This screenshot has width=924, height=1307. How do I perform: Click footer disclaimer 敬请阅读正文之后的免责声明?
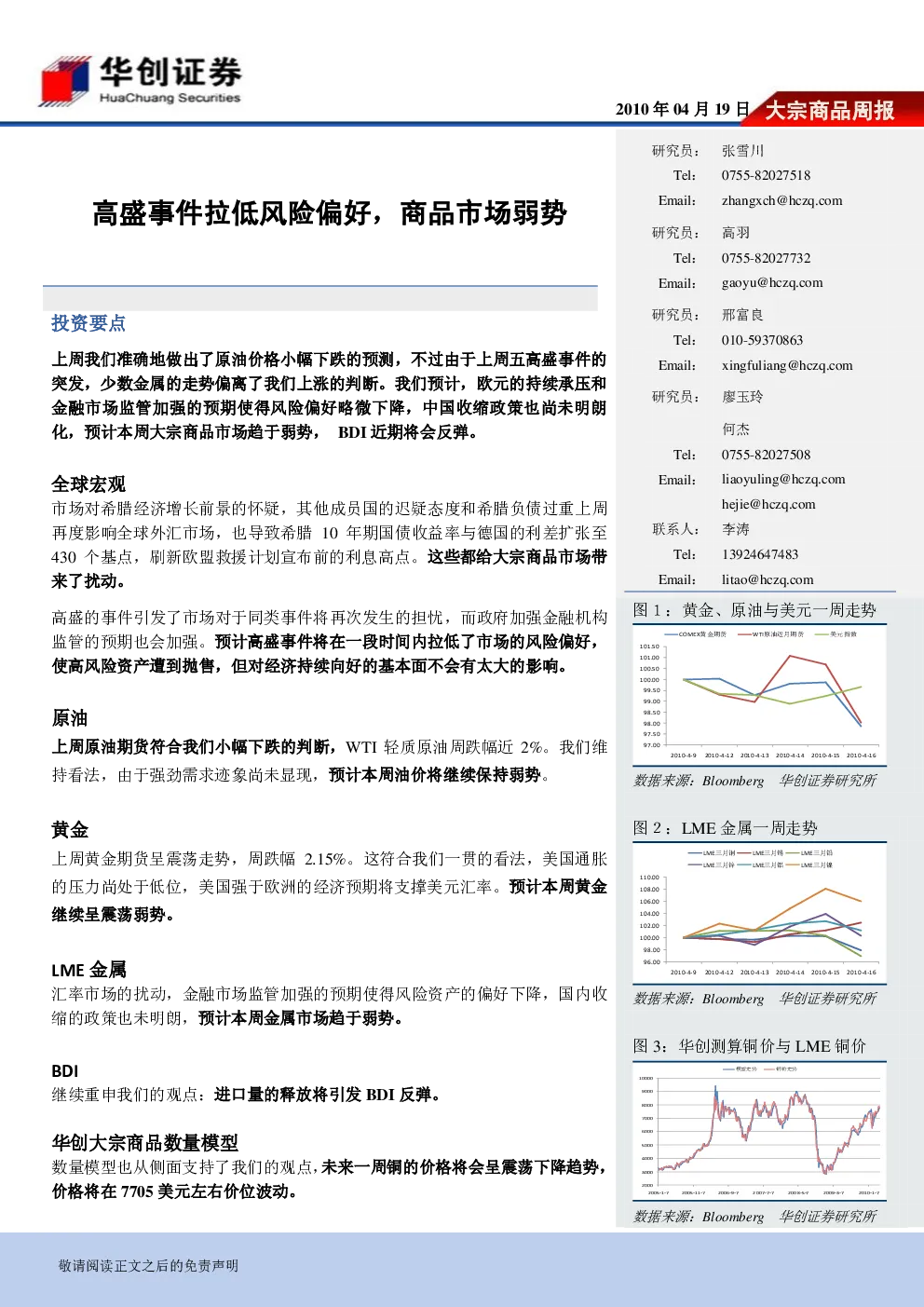(148, 1265)
